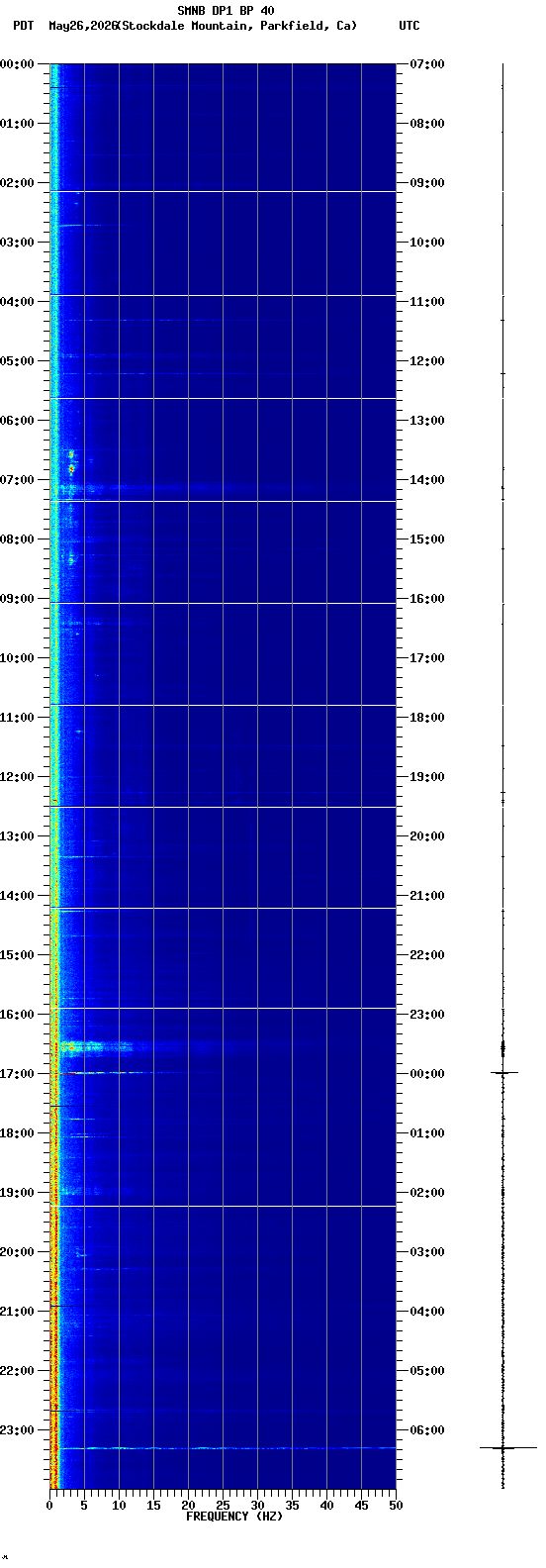Click the UTC axis label 00:00

click(x=427, y=1074)
